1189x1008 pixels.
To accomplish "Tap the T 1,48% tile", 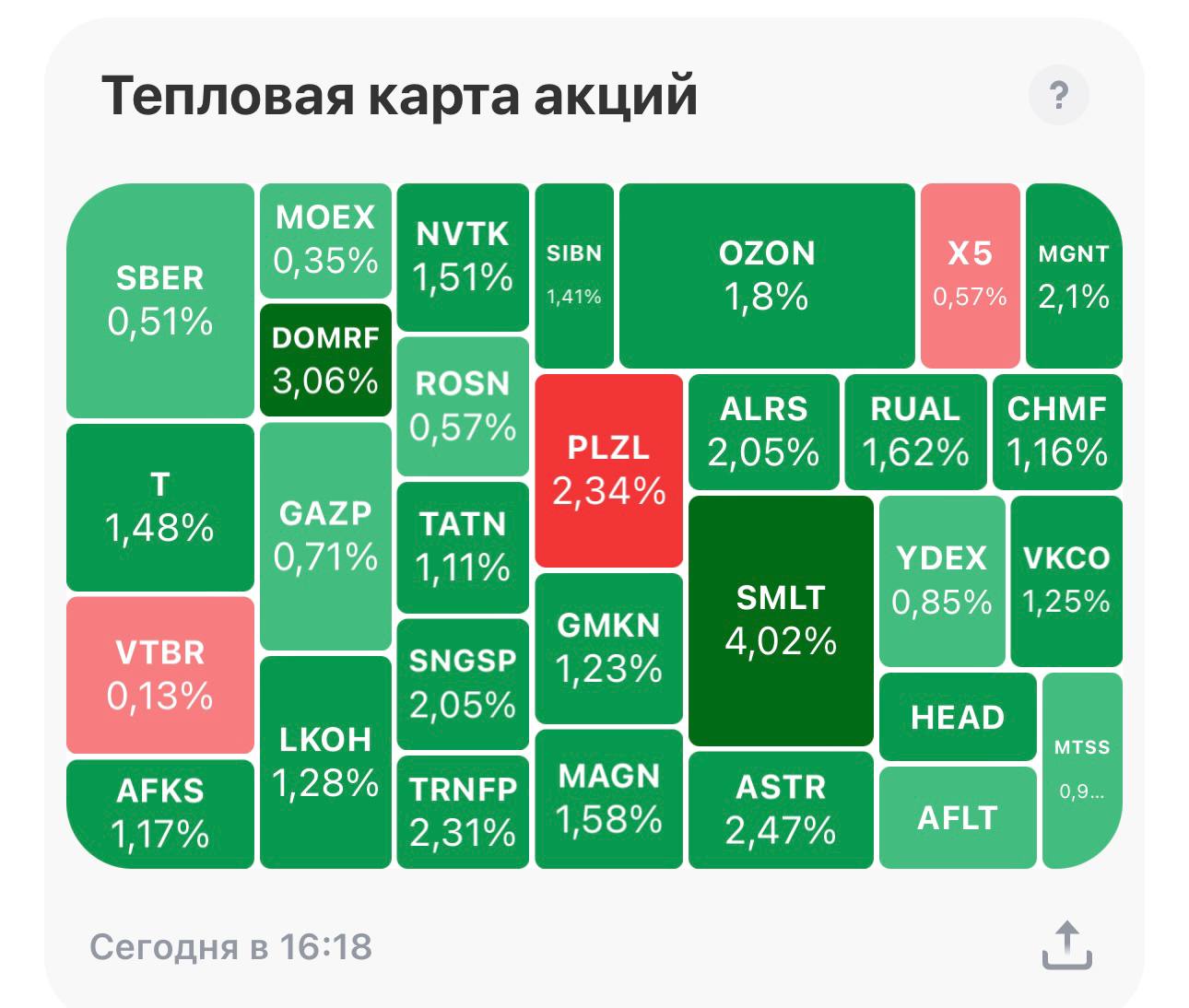I will [160, 508].
